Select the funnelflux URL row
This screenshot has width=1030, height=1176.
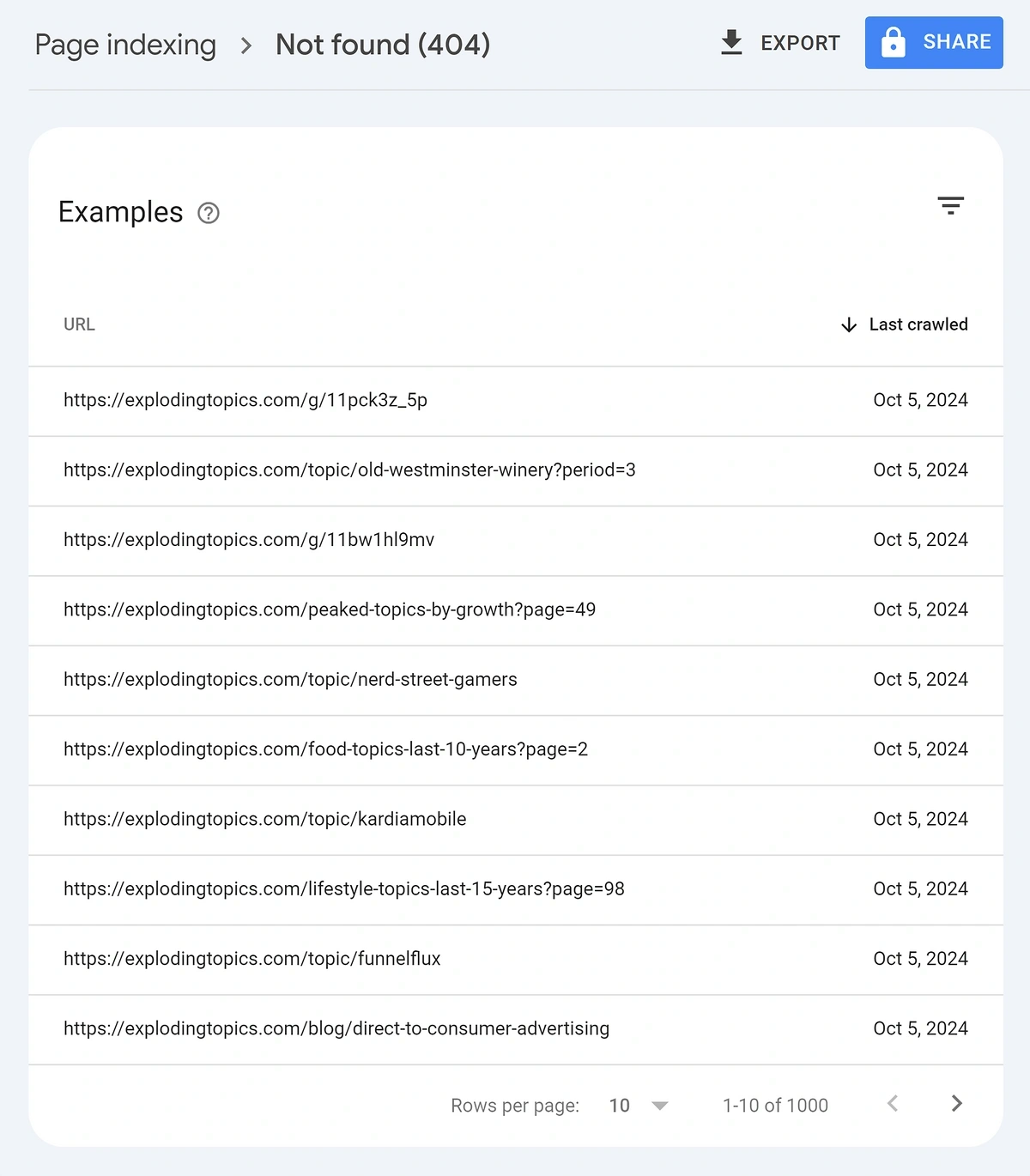point(516,960)
